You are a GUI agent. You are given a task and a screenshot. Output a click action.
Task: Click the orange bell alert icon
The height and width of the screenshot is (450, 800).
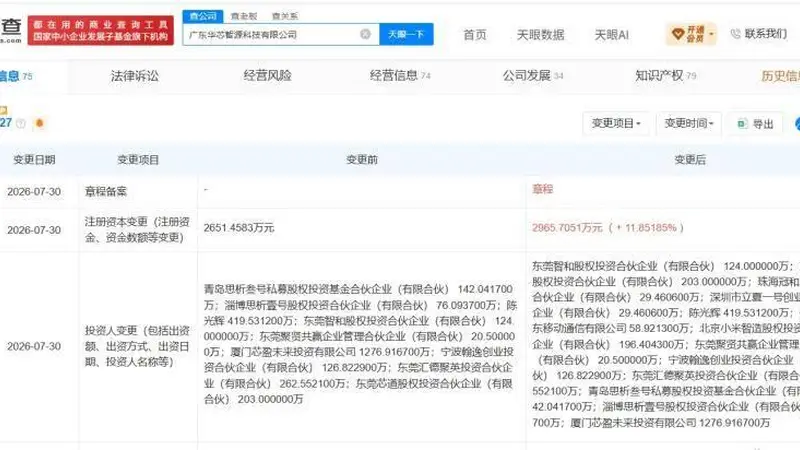pyautogui.click(x=39, y=123)
